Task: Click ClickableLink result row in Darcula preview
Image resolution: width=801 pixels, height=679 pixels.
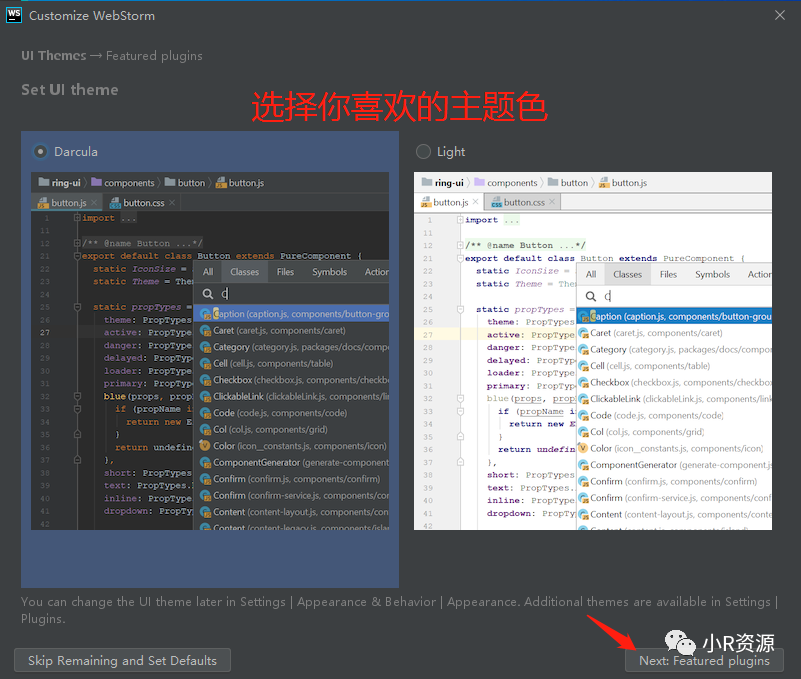Action: [292, 396]
